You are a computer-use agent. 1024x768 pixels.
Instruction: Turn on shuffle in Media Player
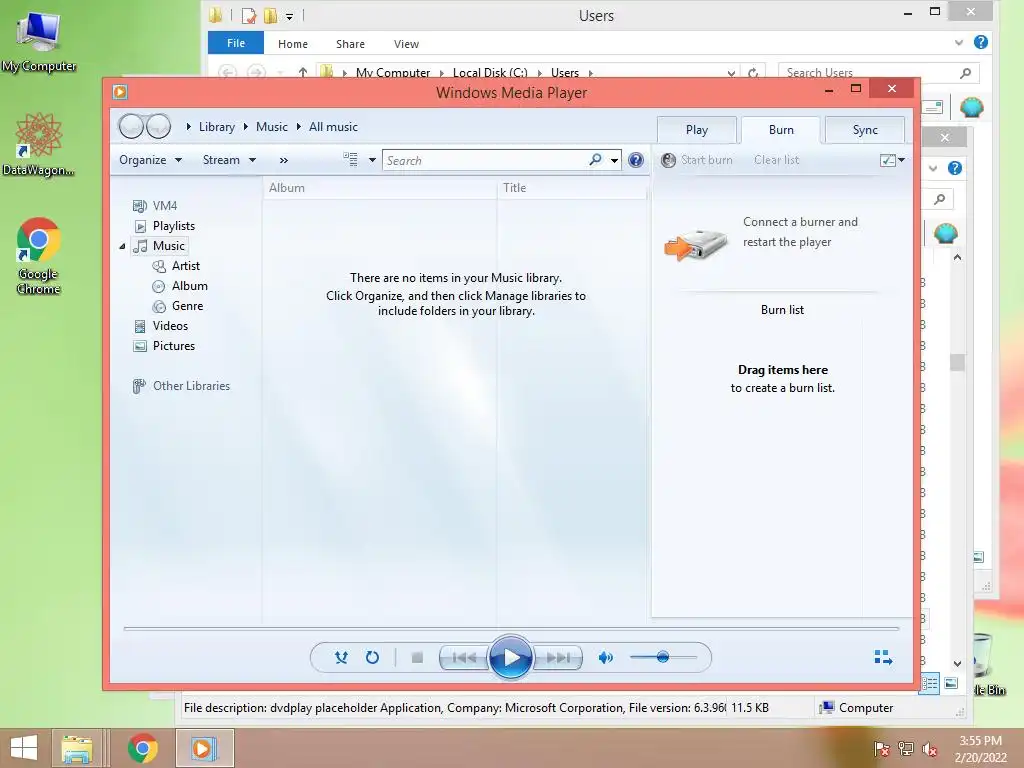tap(341, 658)
